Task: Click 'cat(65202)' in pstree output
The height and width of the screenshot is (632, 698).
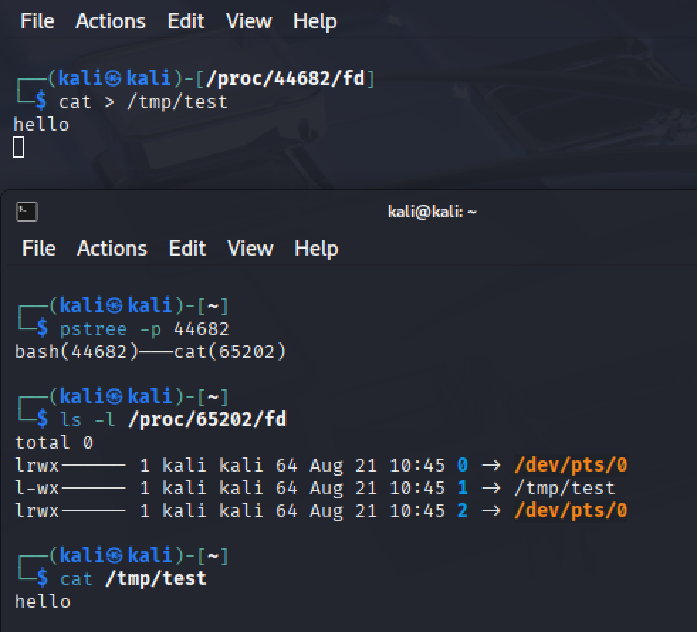Action: [230, 352]
